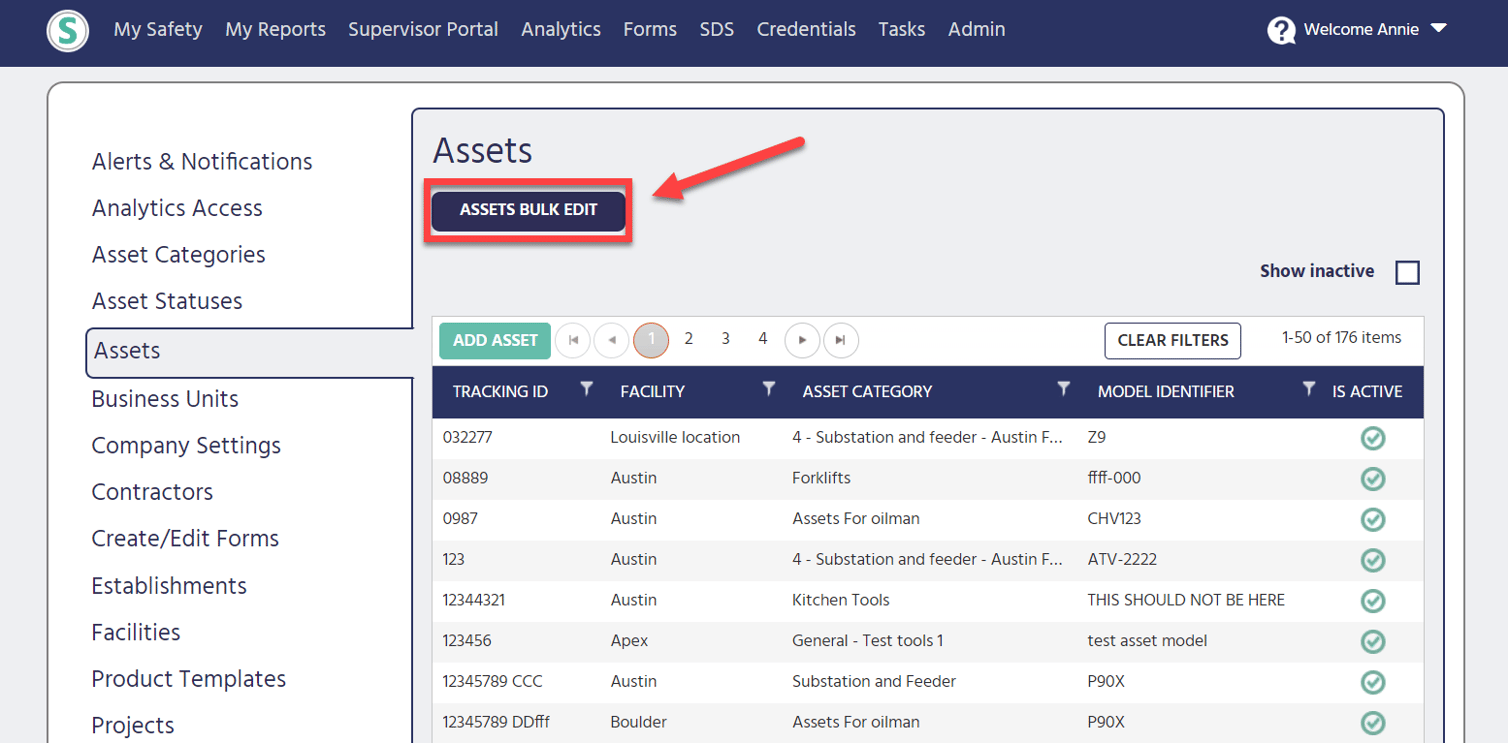Expand the Welcome Annie dropdown arrow
Image resolution: width=1508 pixels, height=743 pixels.
tap(1439, 28)
